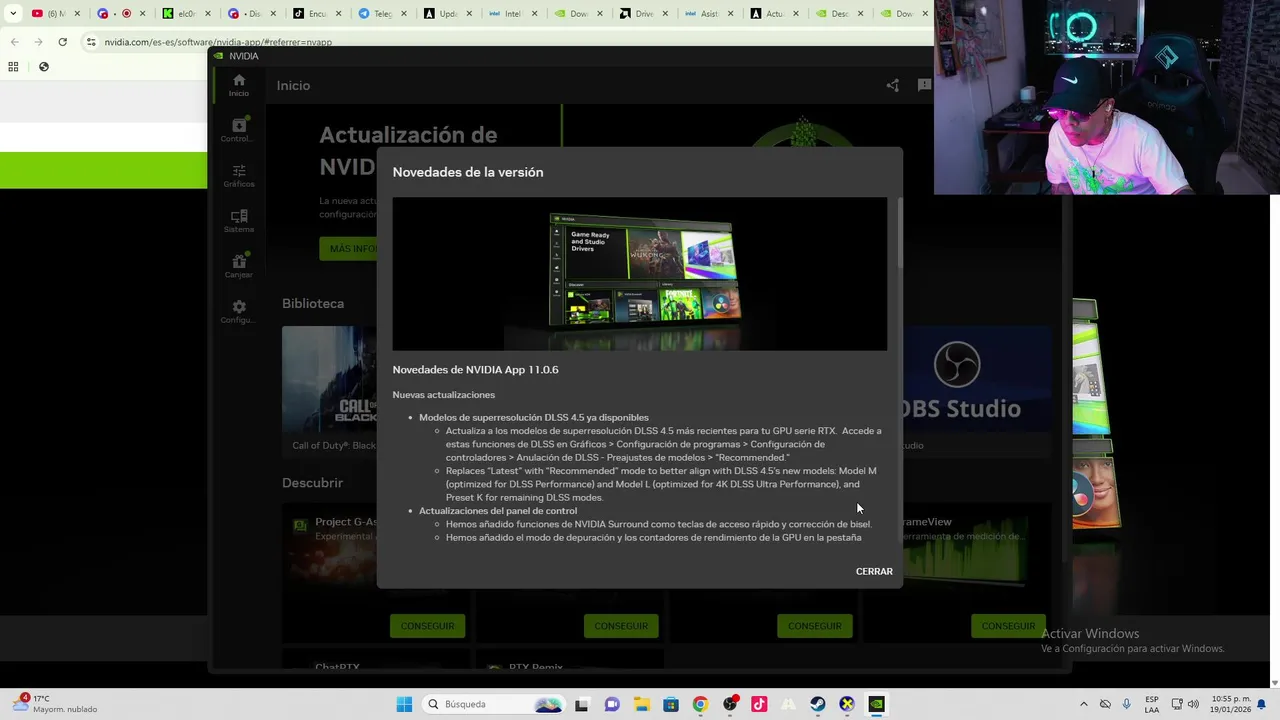
Task: Click CONSEGUIR under Project G-As card
Action: pyautogui.click(x=427, y=626)
